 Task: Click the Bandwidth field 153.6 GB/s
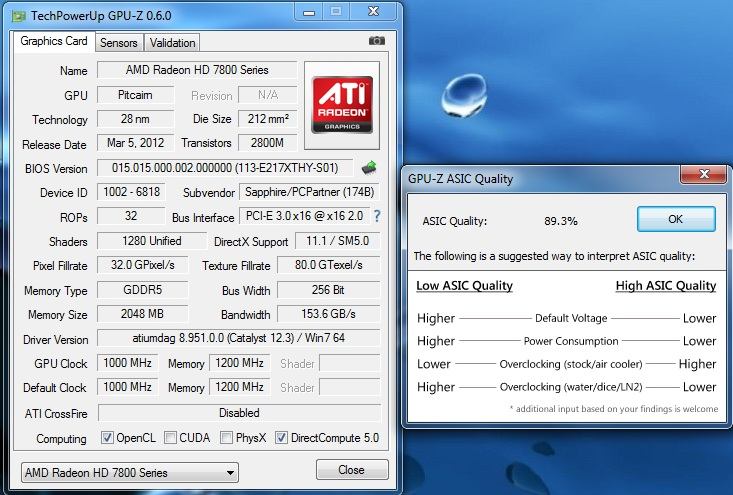pyautogui.click(x=329, y=314)
